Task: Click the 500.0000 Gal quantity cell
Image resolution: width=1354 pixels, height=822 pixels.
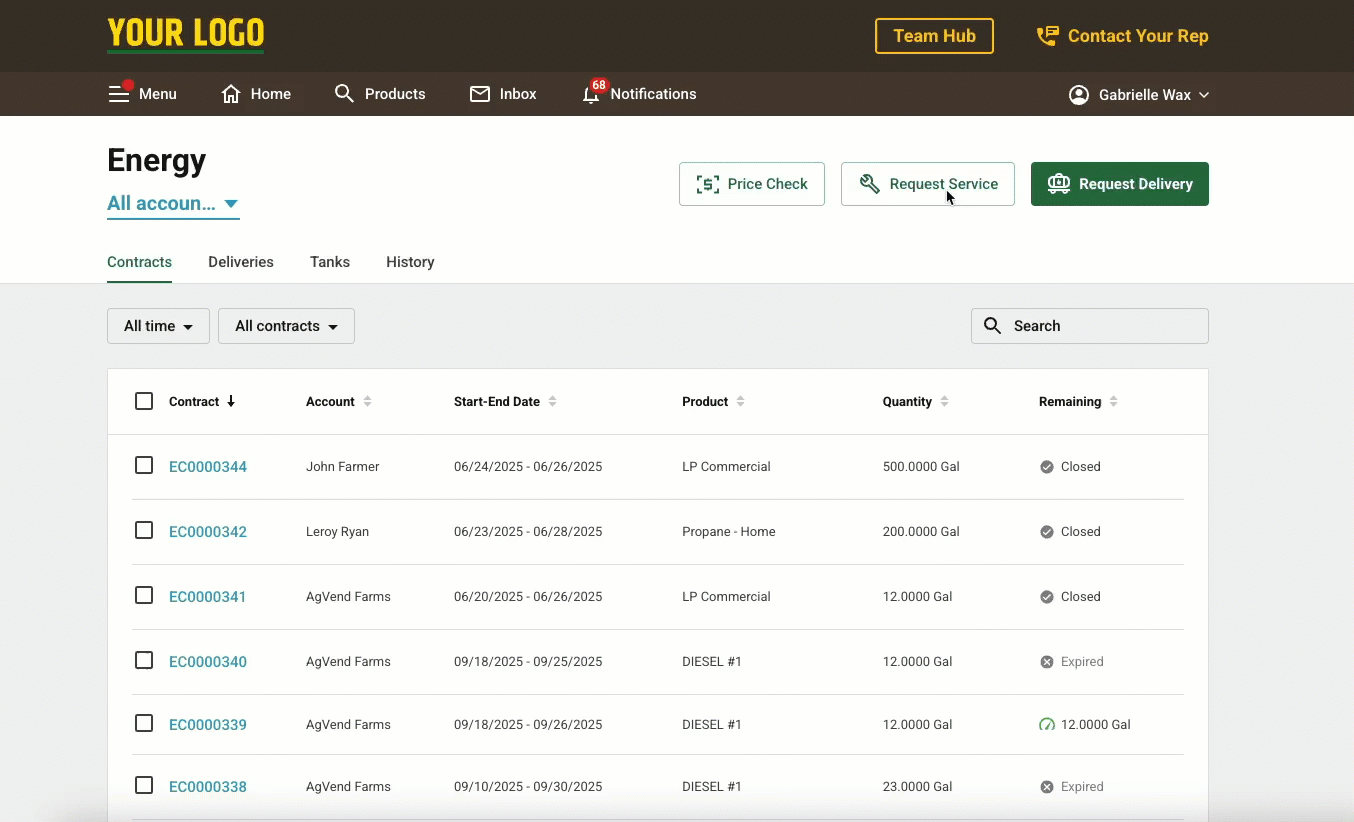Action: pos(921,467)
